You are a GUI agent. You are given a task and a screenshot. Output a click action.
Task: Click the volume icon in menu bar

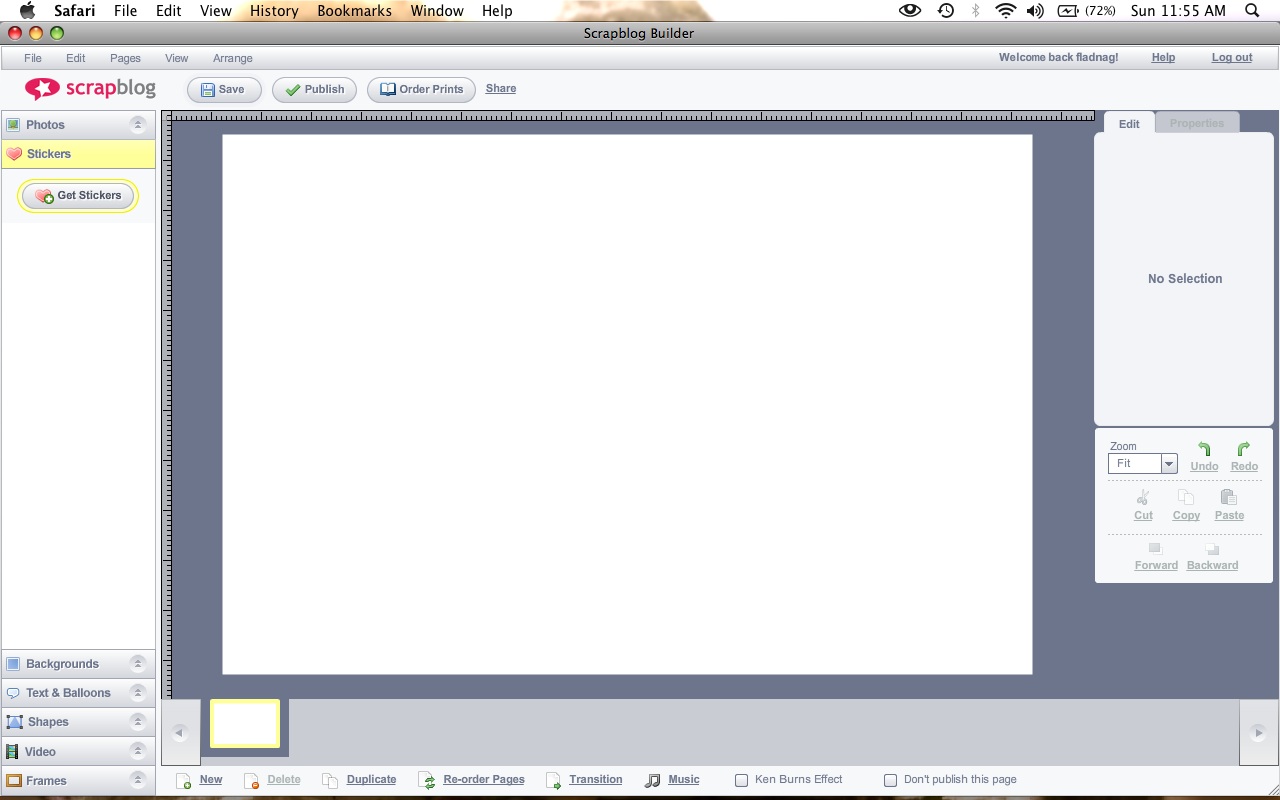[1035, 11]
